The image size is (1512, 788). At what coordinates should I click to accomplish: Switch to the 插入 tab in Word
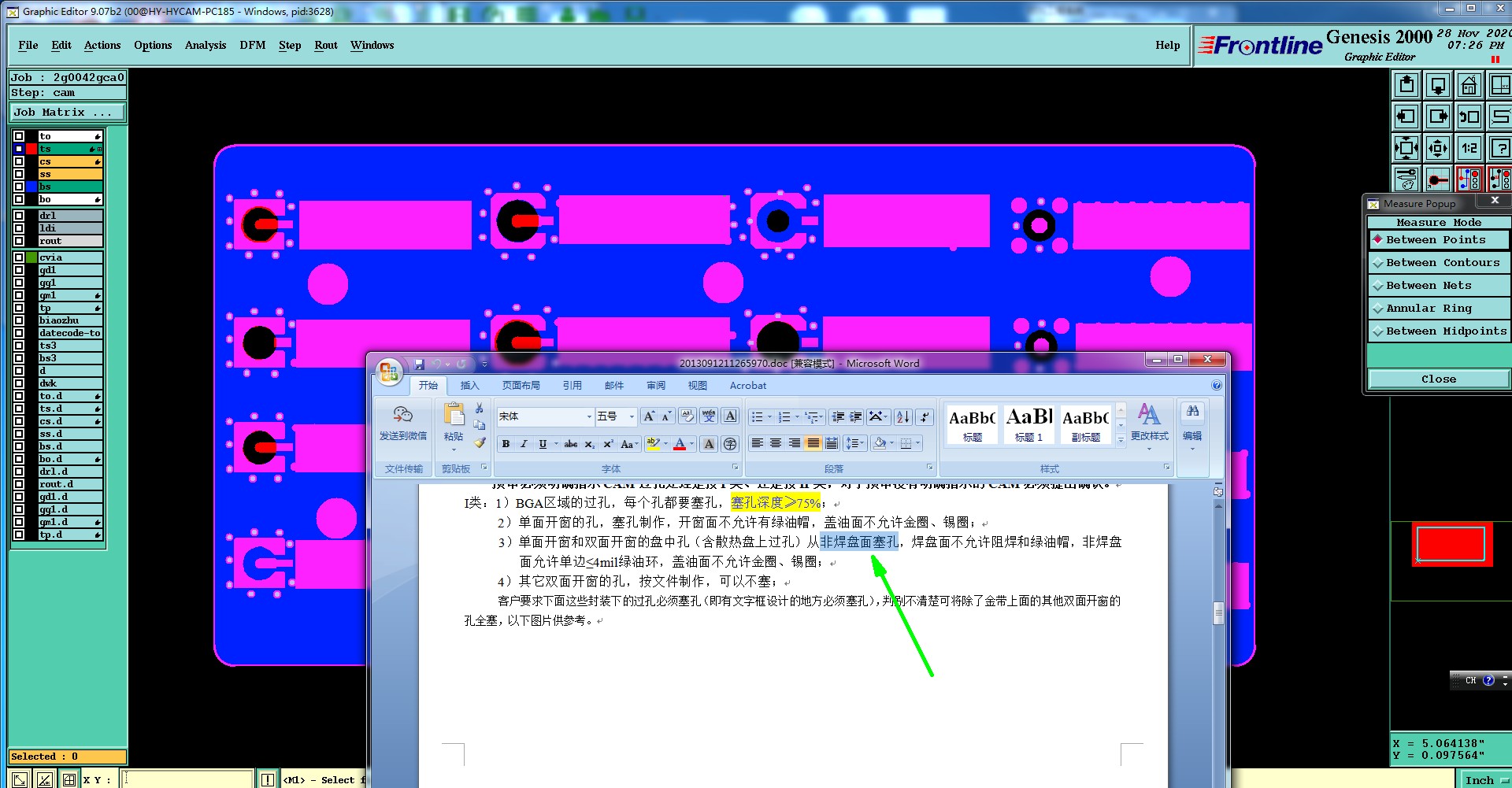click(x=469, y=386)
